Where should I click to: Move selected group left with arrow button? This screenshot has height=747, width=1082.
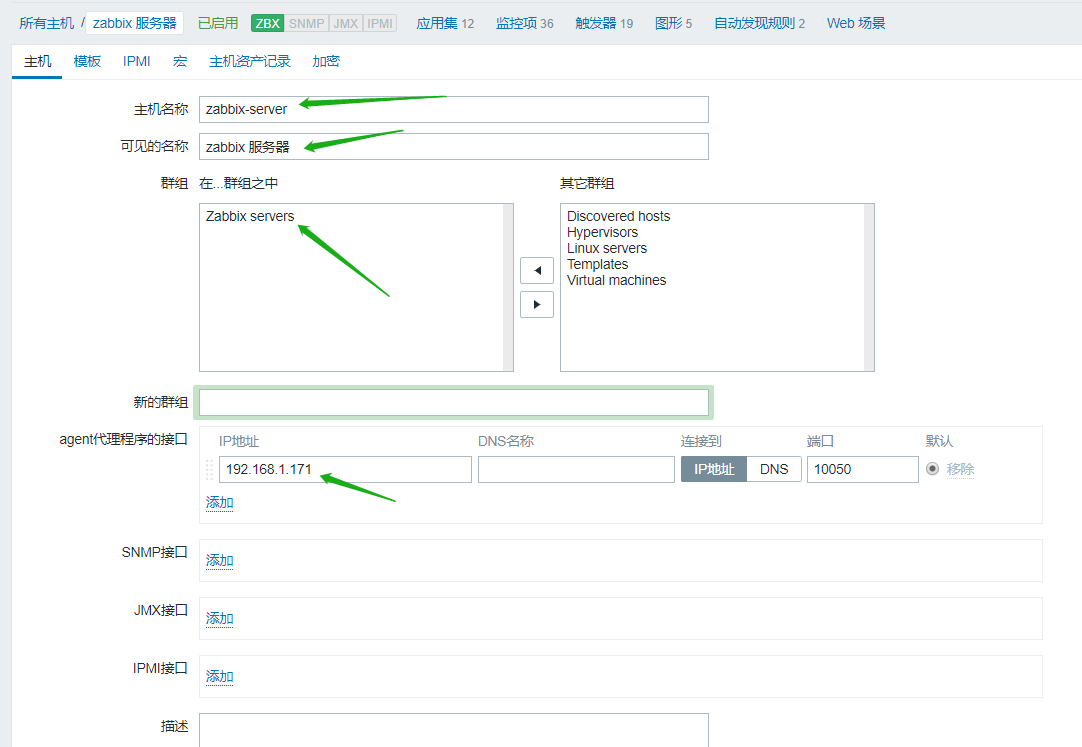pos(537,270)
